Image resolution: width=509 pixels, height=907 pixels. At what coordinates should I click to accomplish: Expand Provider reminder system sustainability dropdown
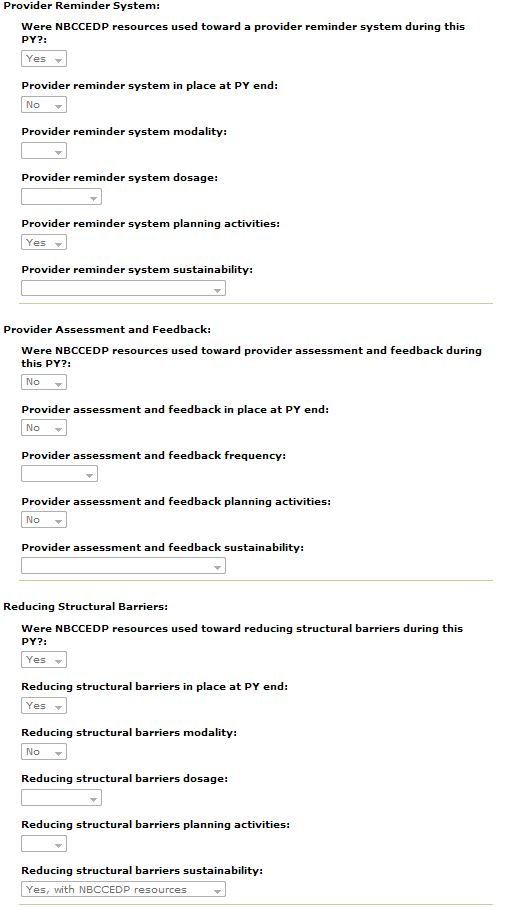pyautogui.click(x=123, y=289)
